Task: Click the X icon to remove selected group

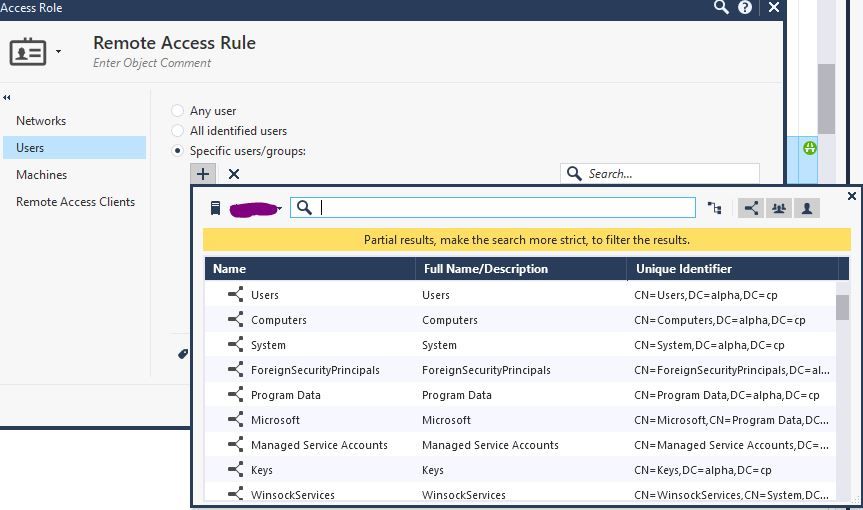Action: pyautogui.click(x=234, y=174)
